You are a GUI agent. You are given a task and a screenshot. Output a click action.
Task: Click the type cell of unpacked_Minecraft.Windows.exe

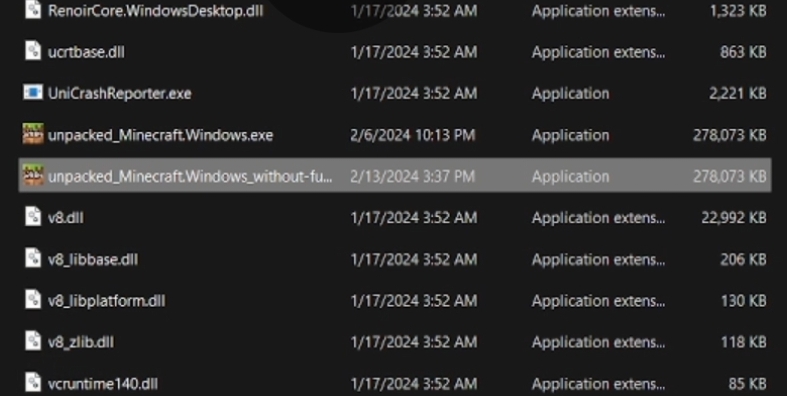pos(571,136)
